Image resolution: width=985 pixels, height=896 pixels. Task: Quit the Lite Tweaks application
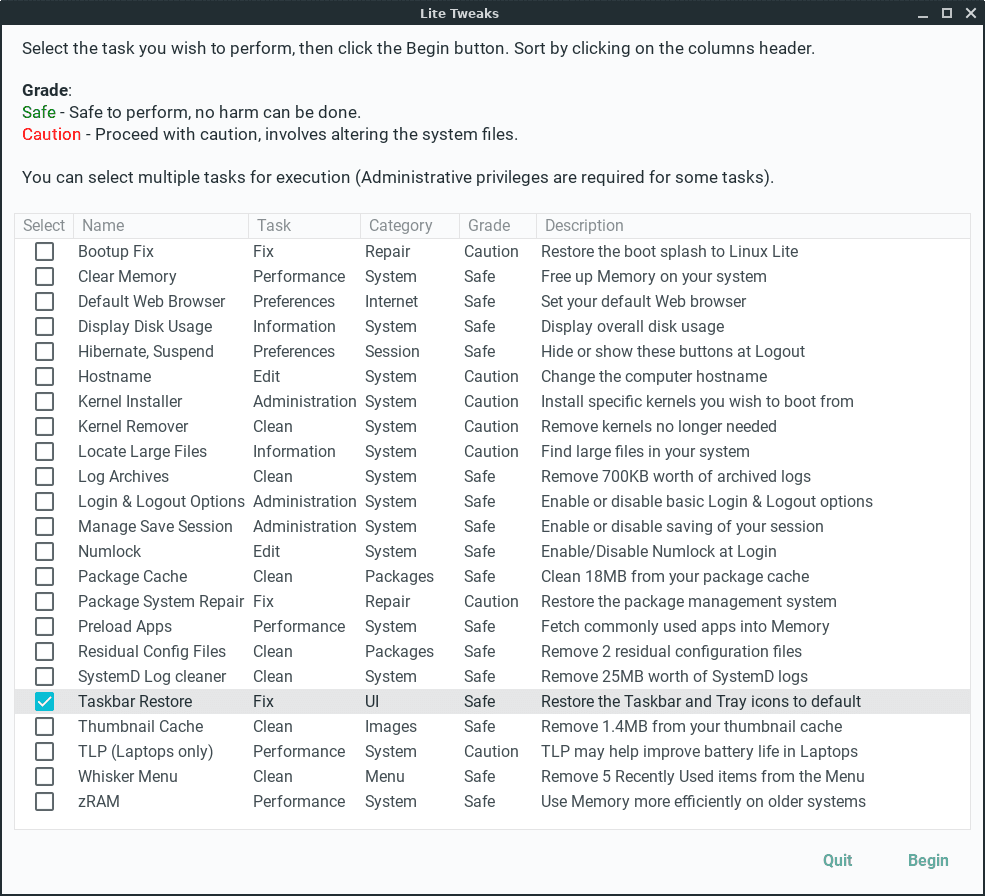click(x=837, y=860)
